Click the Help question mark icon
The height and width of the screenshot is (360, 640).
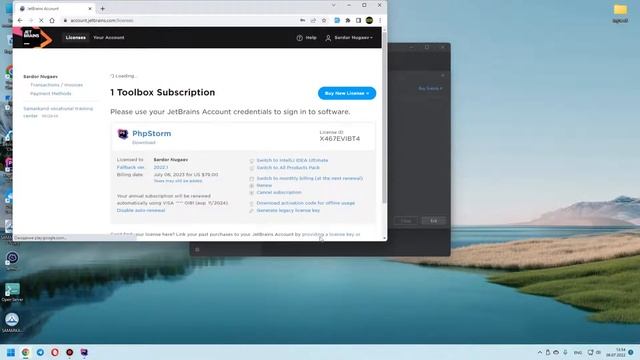[300, 38]
